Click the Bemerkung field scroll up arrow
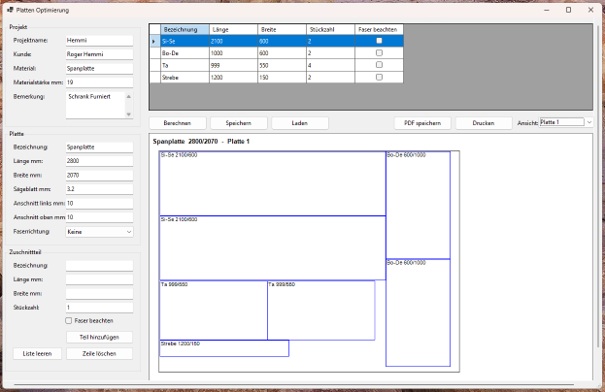 128,96
